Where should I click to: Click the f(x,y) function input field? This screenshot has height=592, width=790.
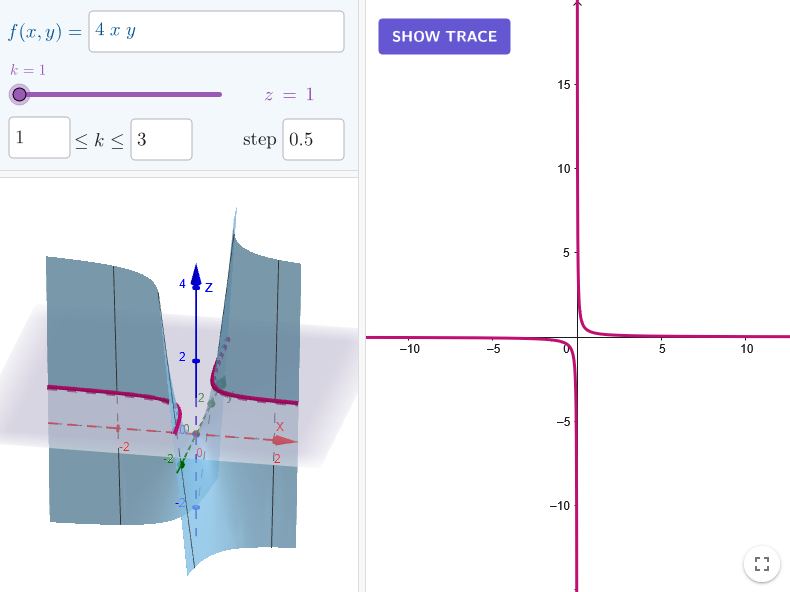tap(216, 31)
